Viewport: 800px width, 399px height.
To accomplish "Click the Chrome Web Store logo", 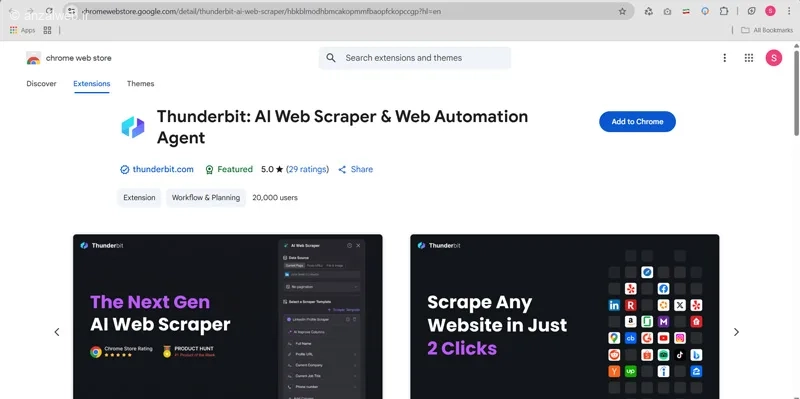I will pyautogui.click(x=34, y=58).
